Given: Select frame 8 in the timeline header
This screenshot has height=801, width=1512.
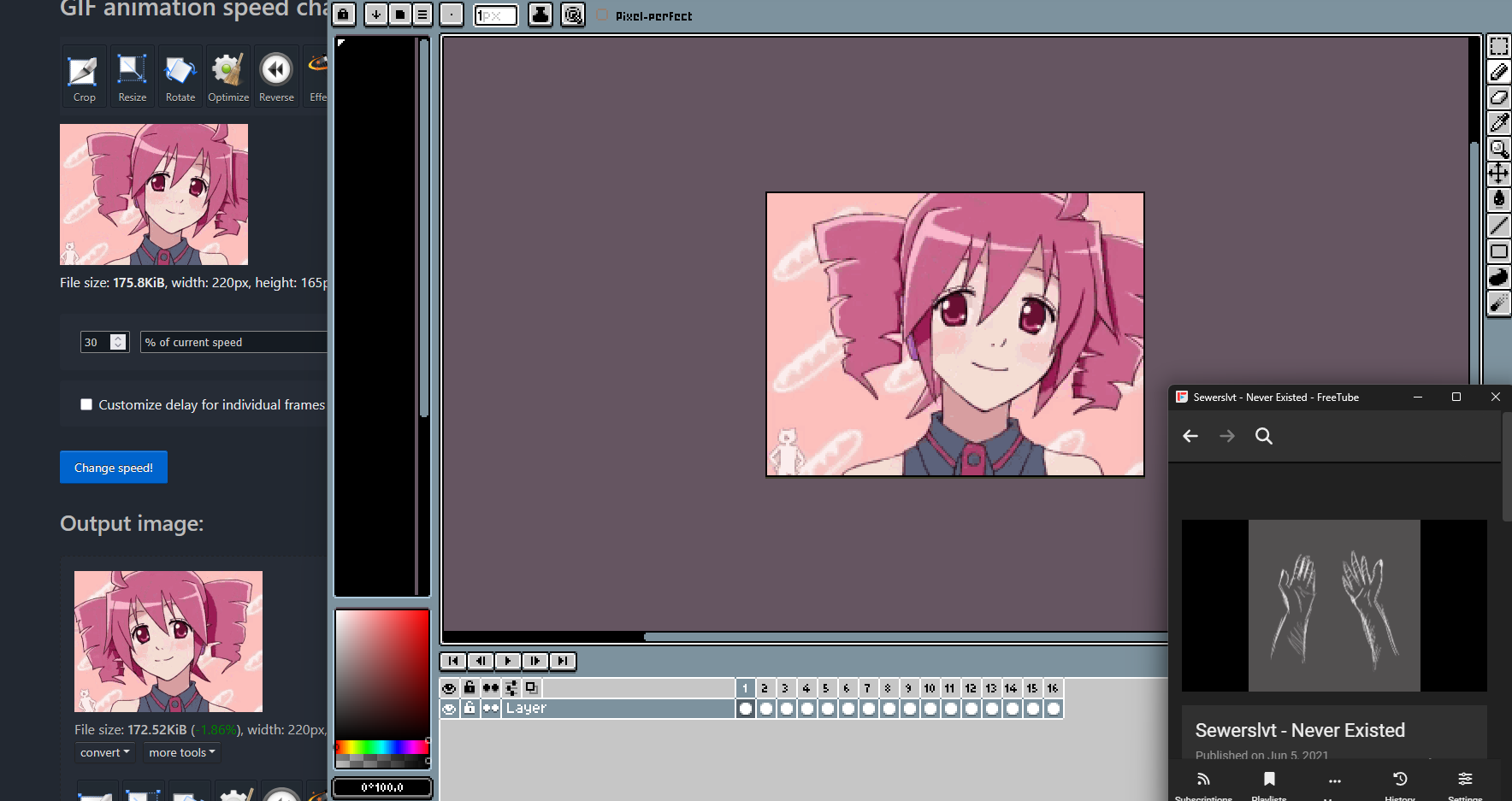Looking at the screenshot, I should click(889, 688).
